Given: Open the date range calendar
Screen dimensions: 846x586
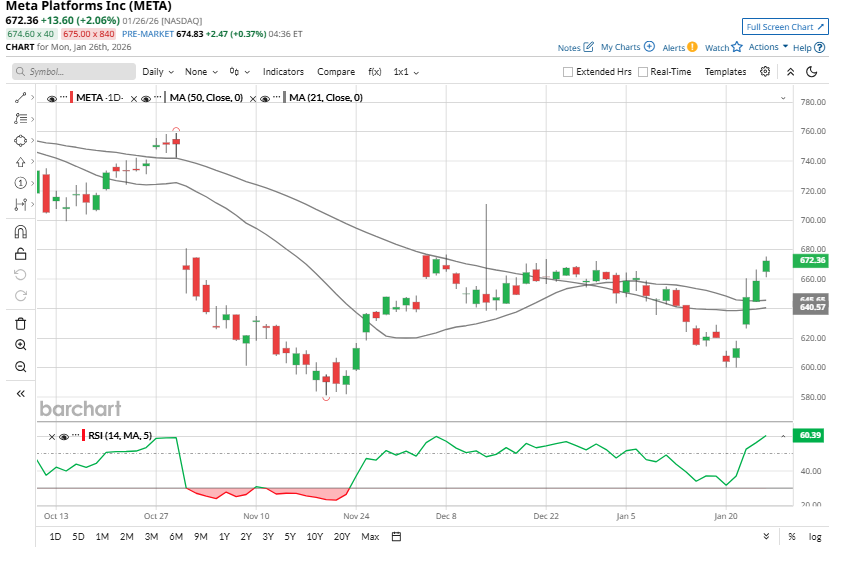Looking at the screenshot, I should point(396,536).
